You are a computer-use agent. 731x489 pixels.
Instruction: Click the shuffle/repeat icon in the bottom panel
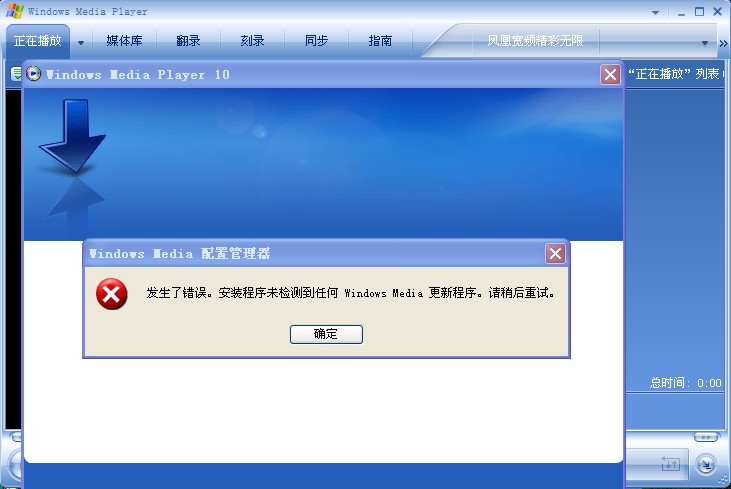(670, 463)
